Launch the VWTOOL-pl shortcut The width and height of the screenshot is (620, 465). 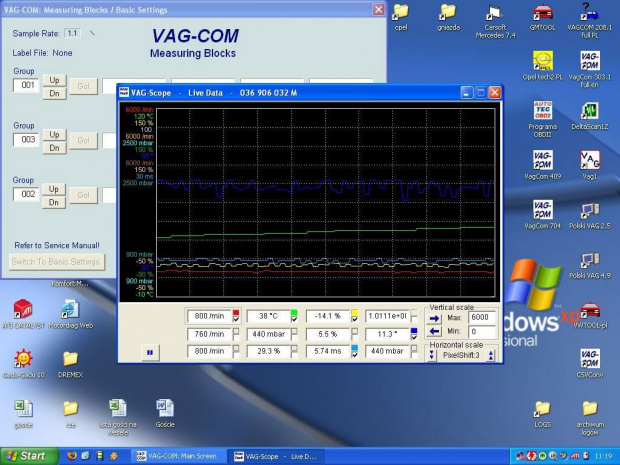pyautogui.click(x=590, y=315)
